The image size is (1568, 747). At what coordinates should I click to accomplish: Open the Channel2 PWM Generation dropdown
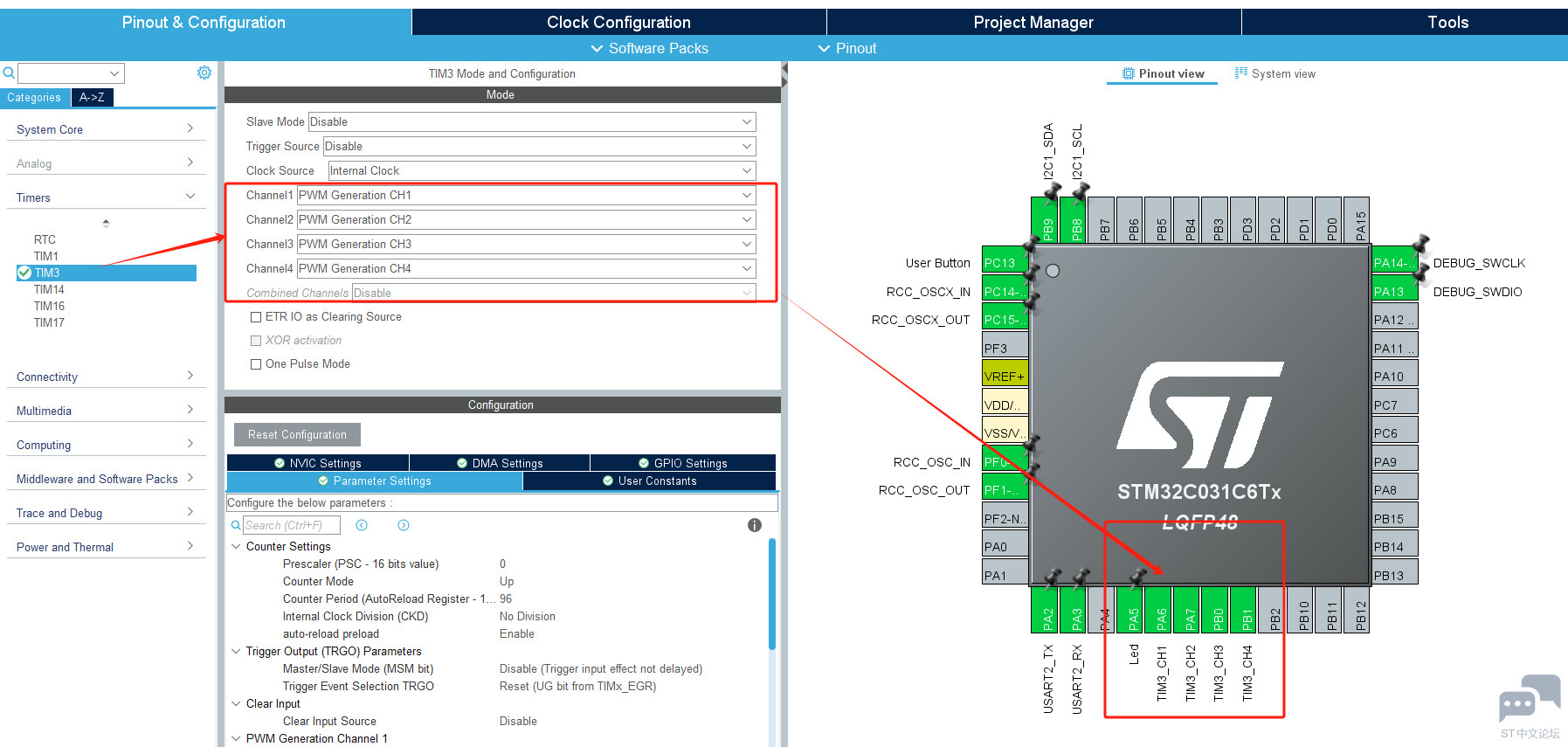(x=527, y=219)
